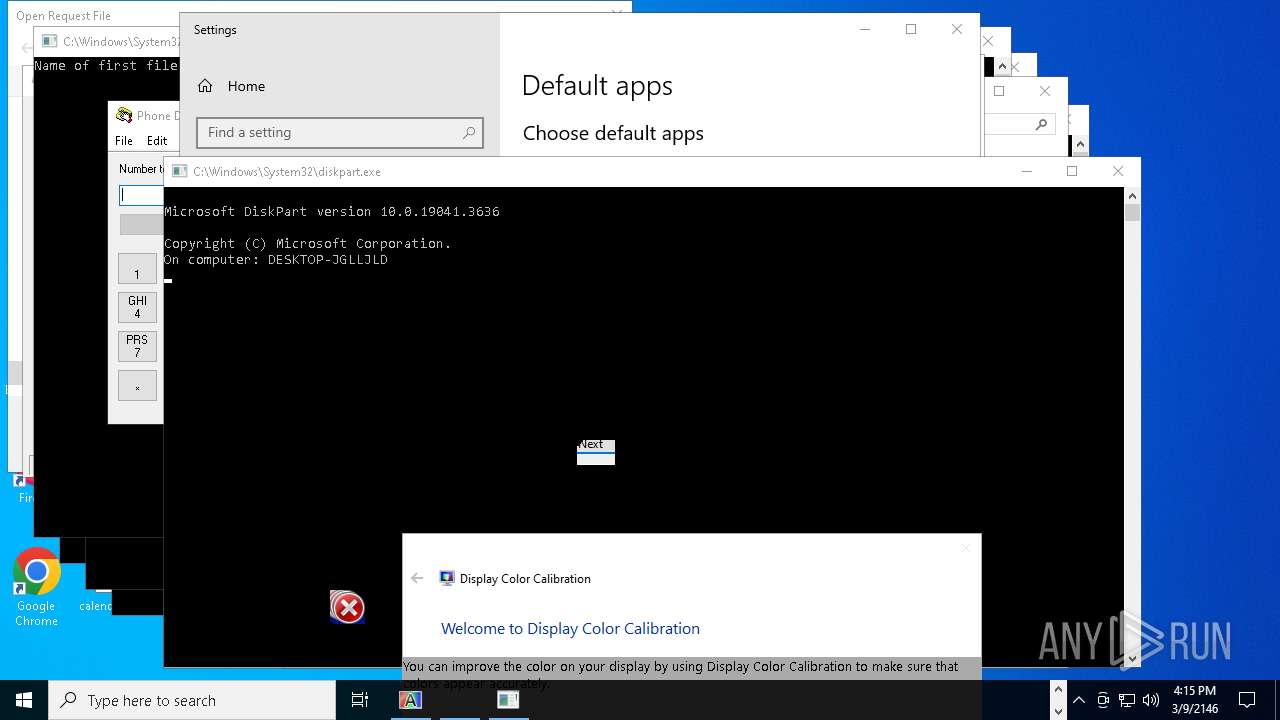Click back arrow in Display Color Calibration

[x=417, y=578]
